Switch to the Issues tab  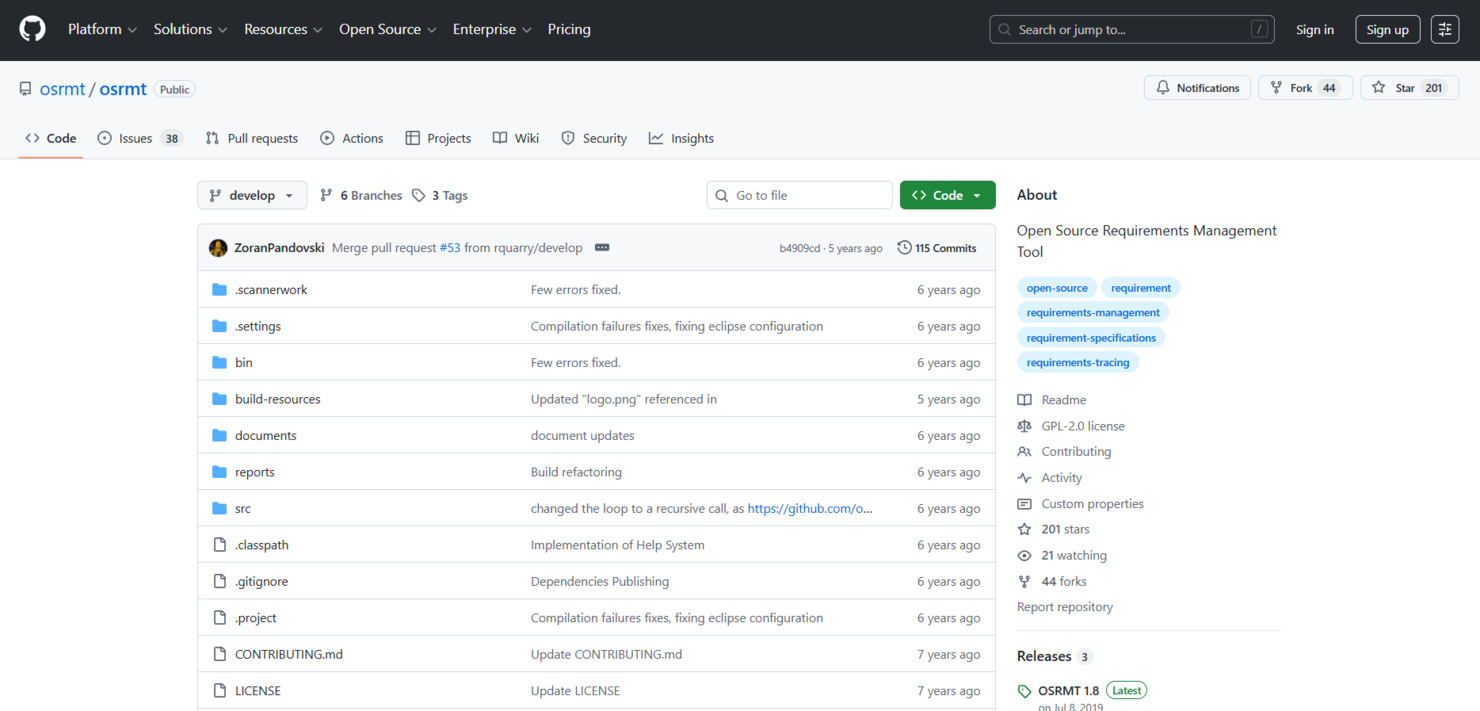coord(140,139)
